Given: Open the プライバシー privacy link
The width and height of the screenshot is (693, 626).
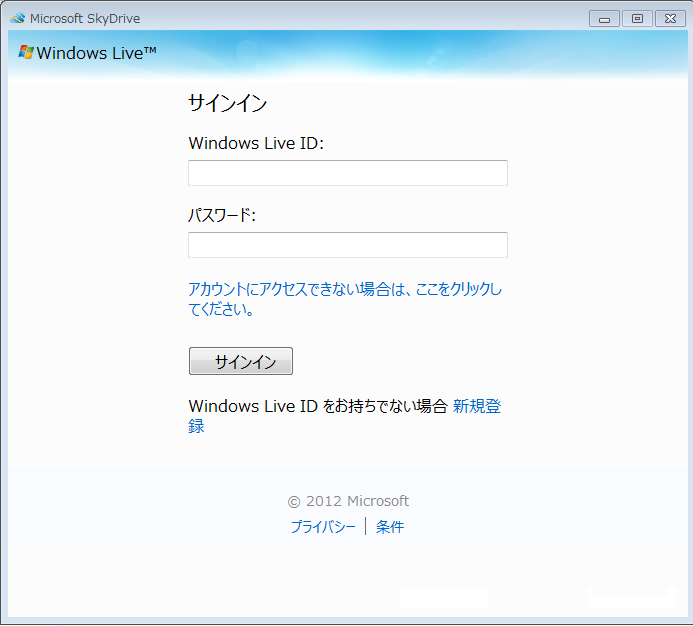Looking at the screenshot, I should click(x=323, y=527).
